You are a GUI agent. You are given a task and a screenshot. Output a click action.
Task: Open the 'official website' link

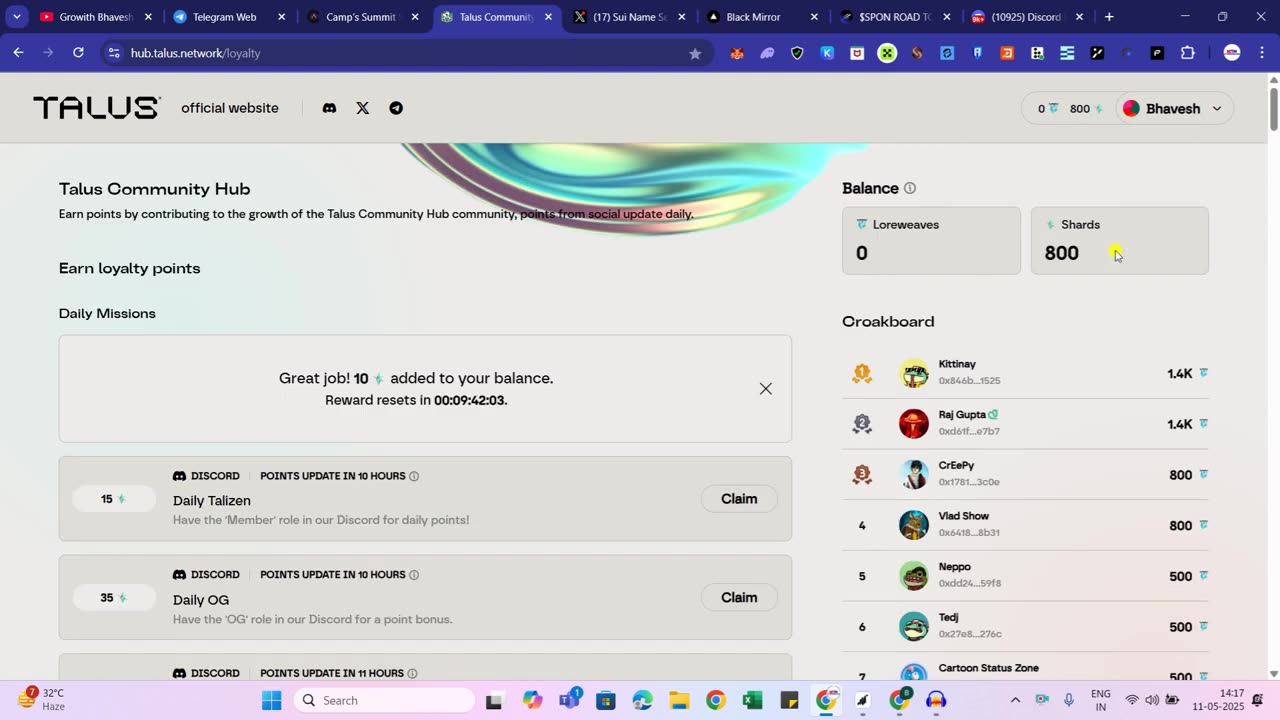pos(230,108)
